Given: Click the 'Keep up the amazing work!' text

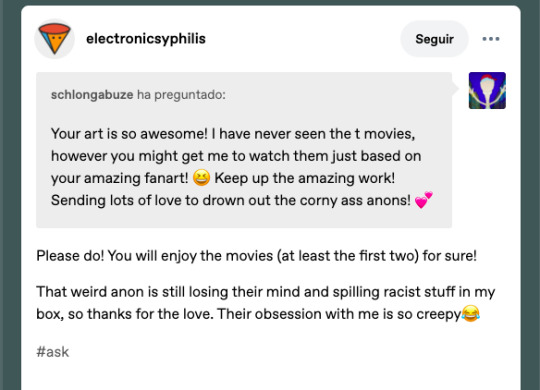Looking at the screenshot, I should point(304,178).
